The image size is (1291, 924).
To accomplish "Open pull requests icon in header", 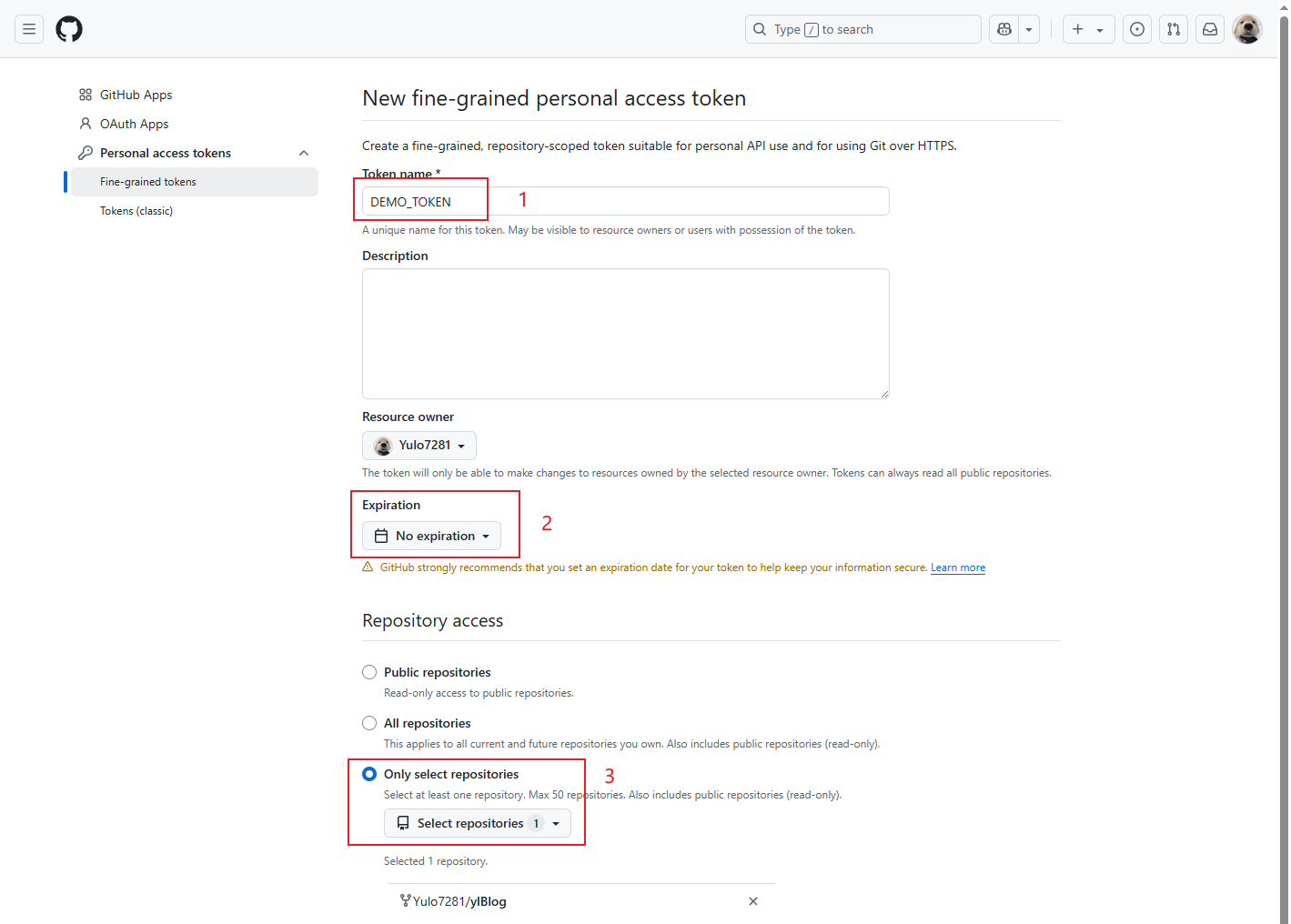I will click(x=1174, y=29).
